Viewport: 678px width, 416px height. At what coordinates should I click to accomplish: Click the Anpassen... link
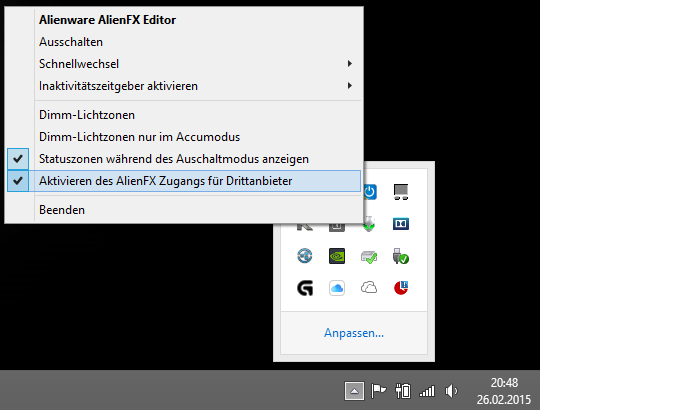coord(354,333)
